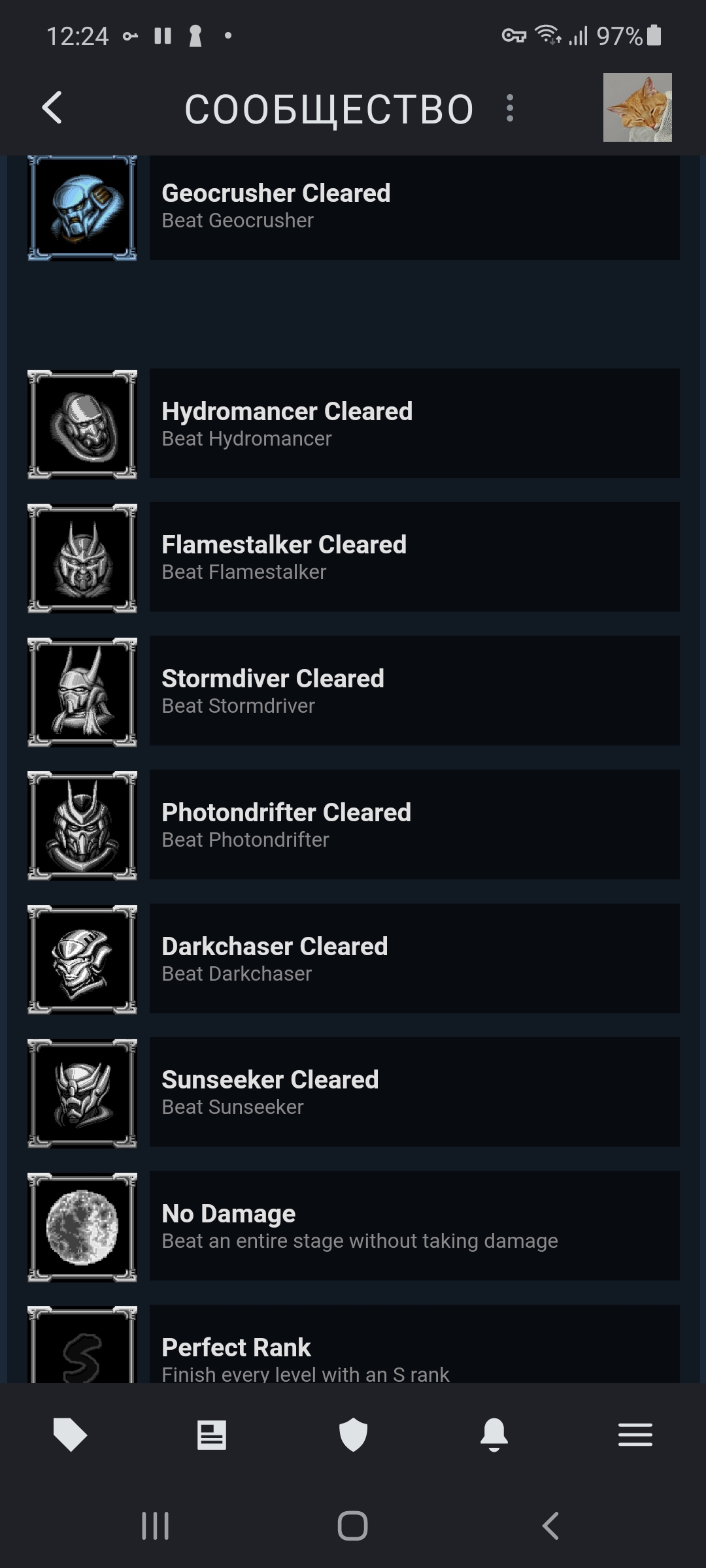Tap the back arrow in header
Image resolution: width=706 pixels, height=1568 pixels.
click(x=52, y=108)
